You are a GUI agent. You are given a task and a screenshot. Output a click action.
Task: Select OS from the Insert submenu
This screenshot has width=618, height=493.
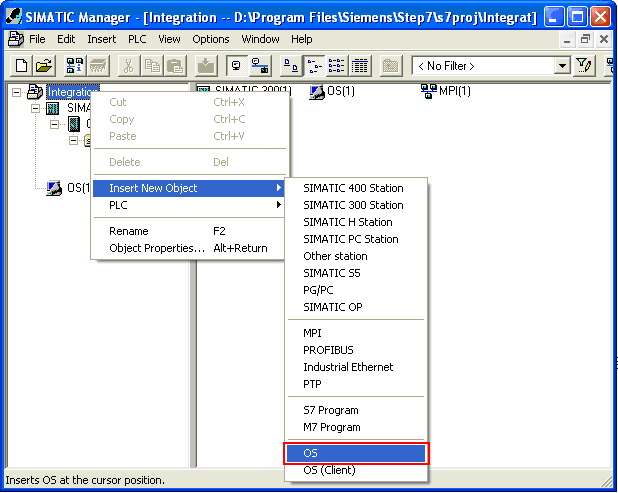click(356, 453)
